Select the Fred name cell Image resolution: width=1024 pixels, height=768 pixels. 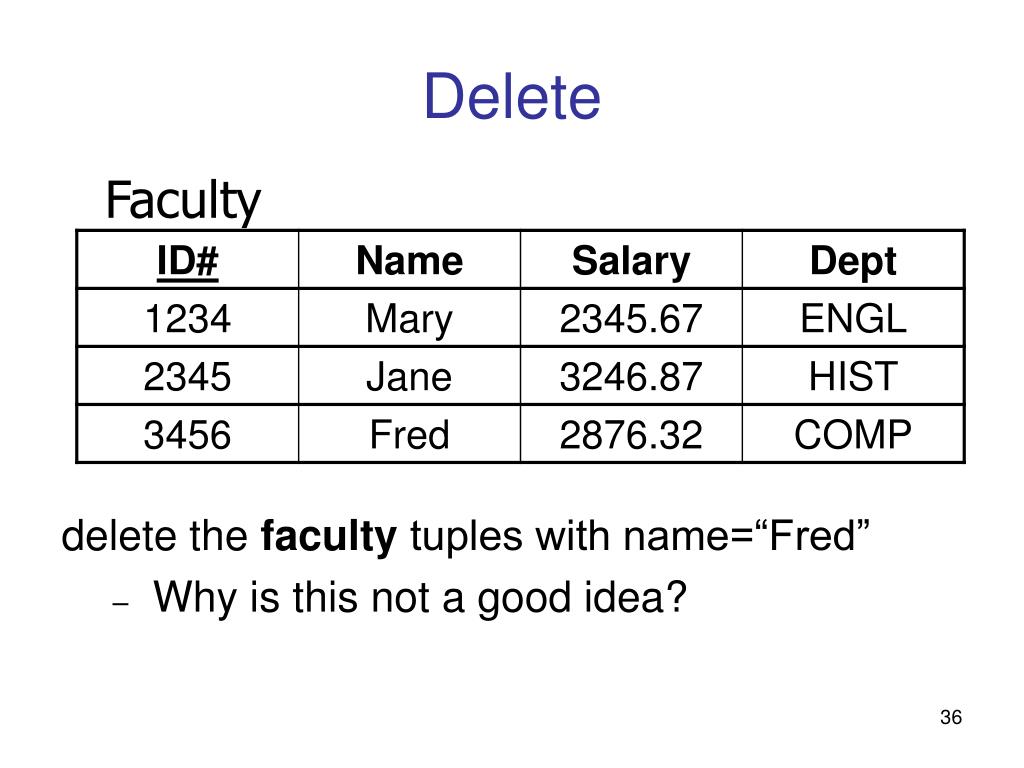[x=409, y=435]
